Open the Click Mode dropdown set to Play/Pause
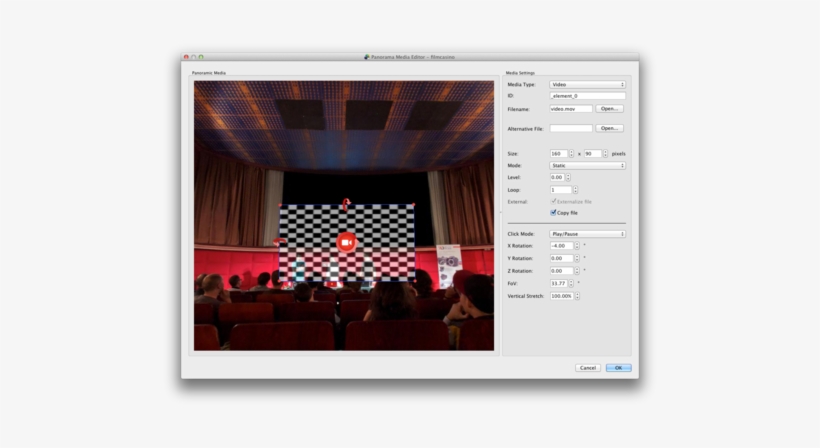The width and height of the screenshot is (820, 448). point(587,234)
